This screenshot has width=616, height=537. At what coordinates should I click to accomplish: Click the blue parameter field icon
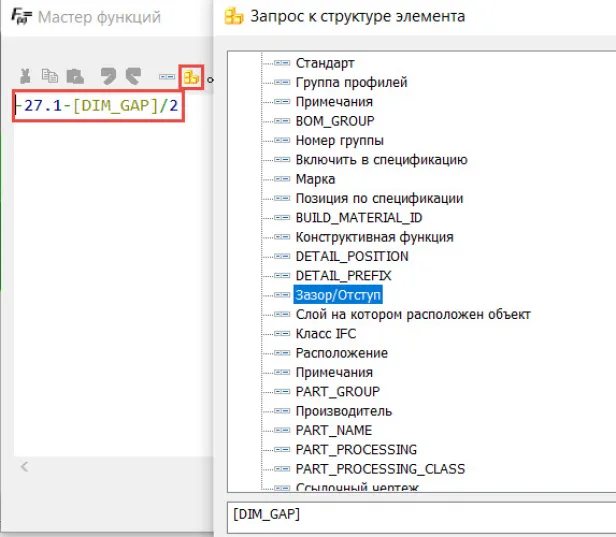coord(167,77)
